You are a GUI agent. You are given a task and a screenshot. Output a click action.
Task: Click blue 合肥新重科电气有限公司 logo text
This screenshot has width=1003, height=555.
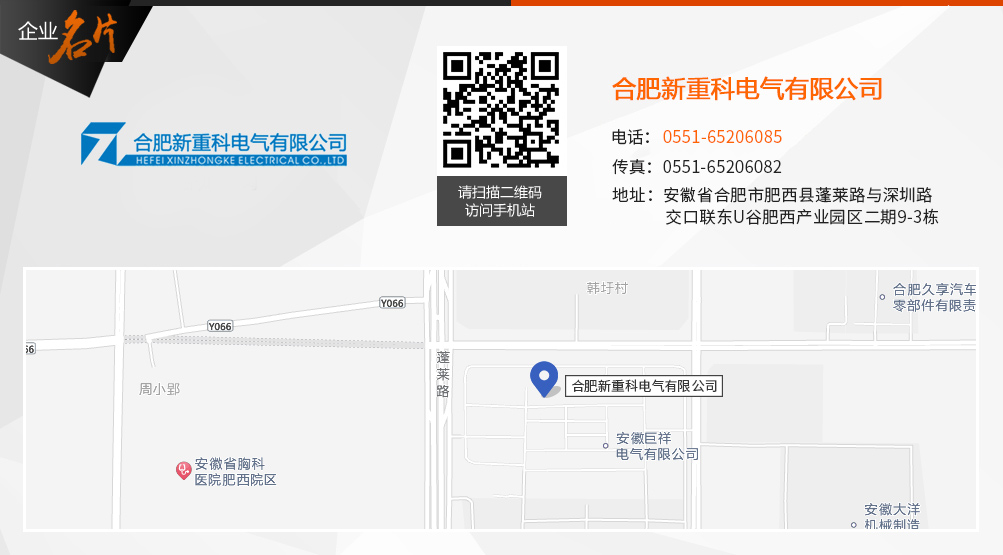240,143
